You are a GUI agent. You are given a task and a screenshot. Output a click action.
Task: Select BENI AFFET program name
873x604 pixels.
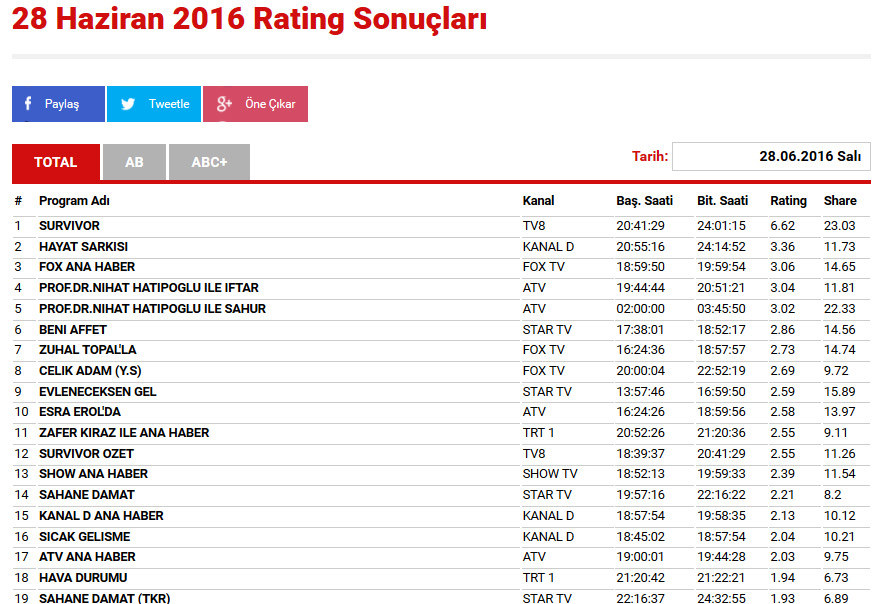[72, 330]
